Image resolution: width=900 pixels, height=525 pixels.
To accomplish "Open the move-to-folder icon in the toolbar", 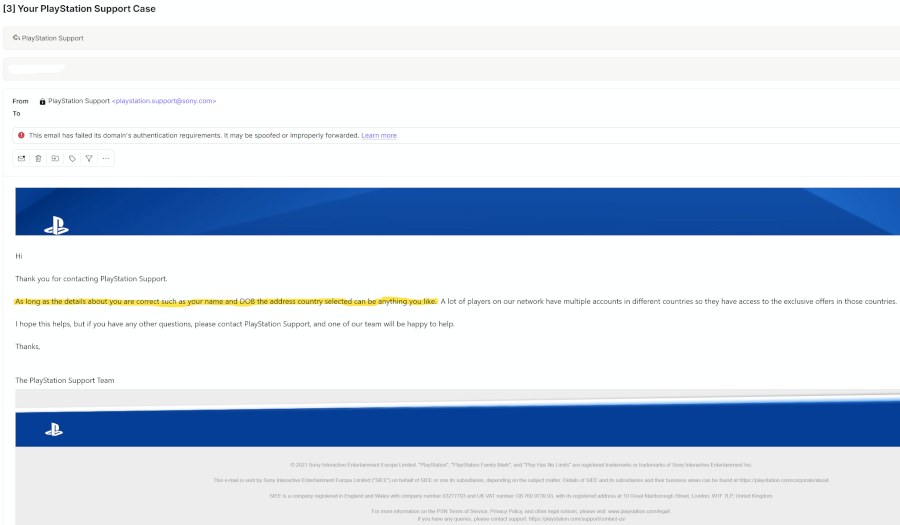I will click(55, 158).
